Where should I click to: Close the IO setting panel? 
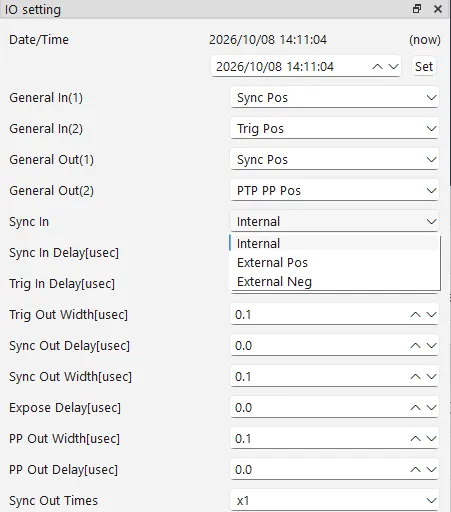(x=438, y=9)
